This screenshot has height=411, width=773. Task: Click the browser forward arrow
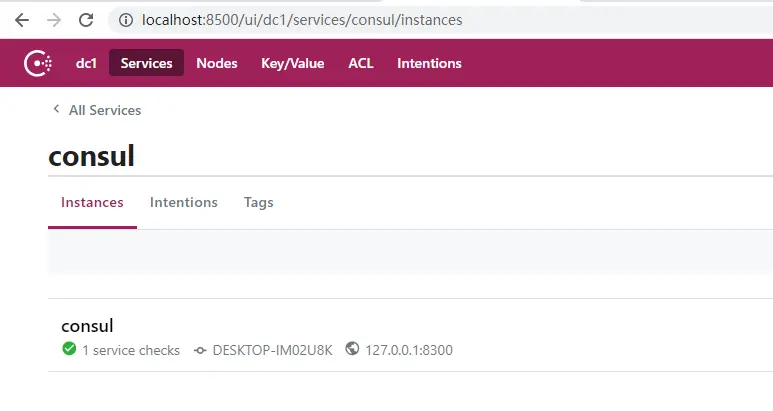54,20
